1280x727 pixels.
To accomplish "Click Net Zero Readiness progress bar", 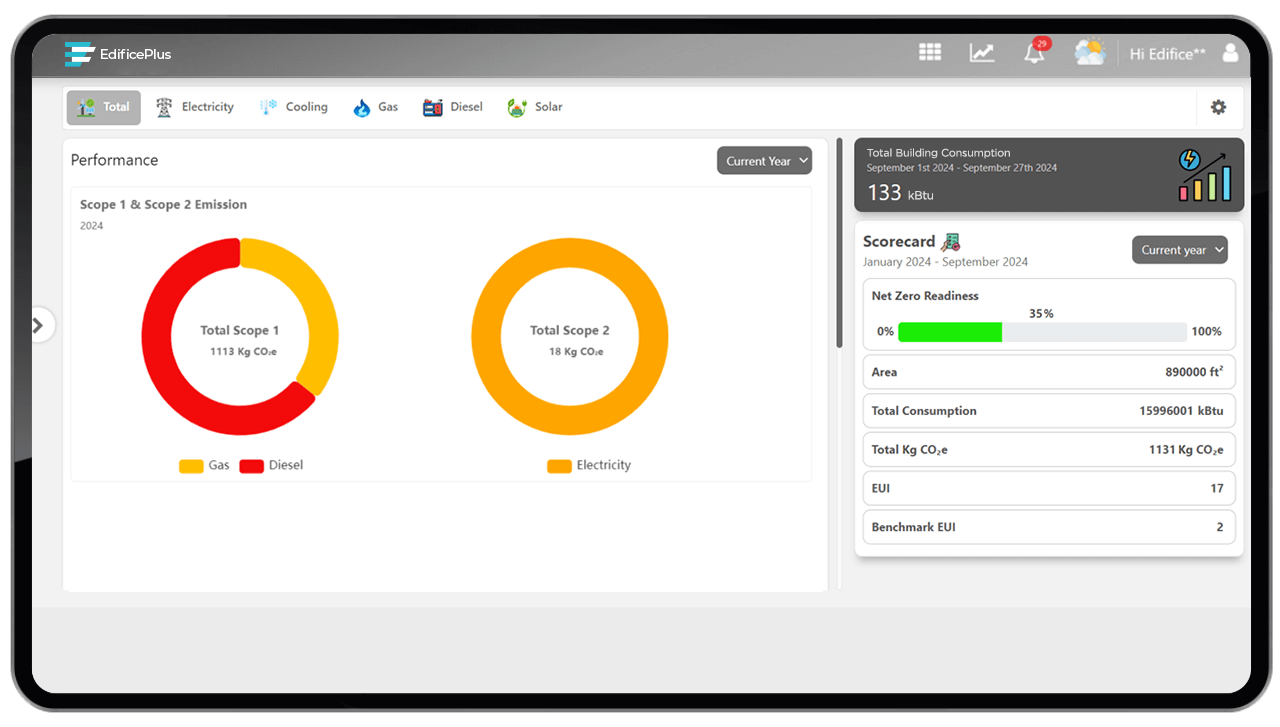I will coord(1042,332).
